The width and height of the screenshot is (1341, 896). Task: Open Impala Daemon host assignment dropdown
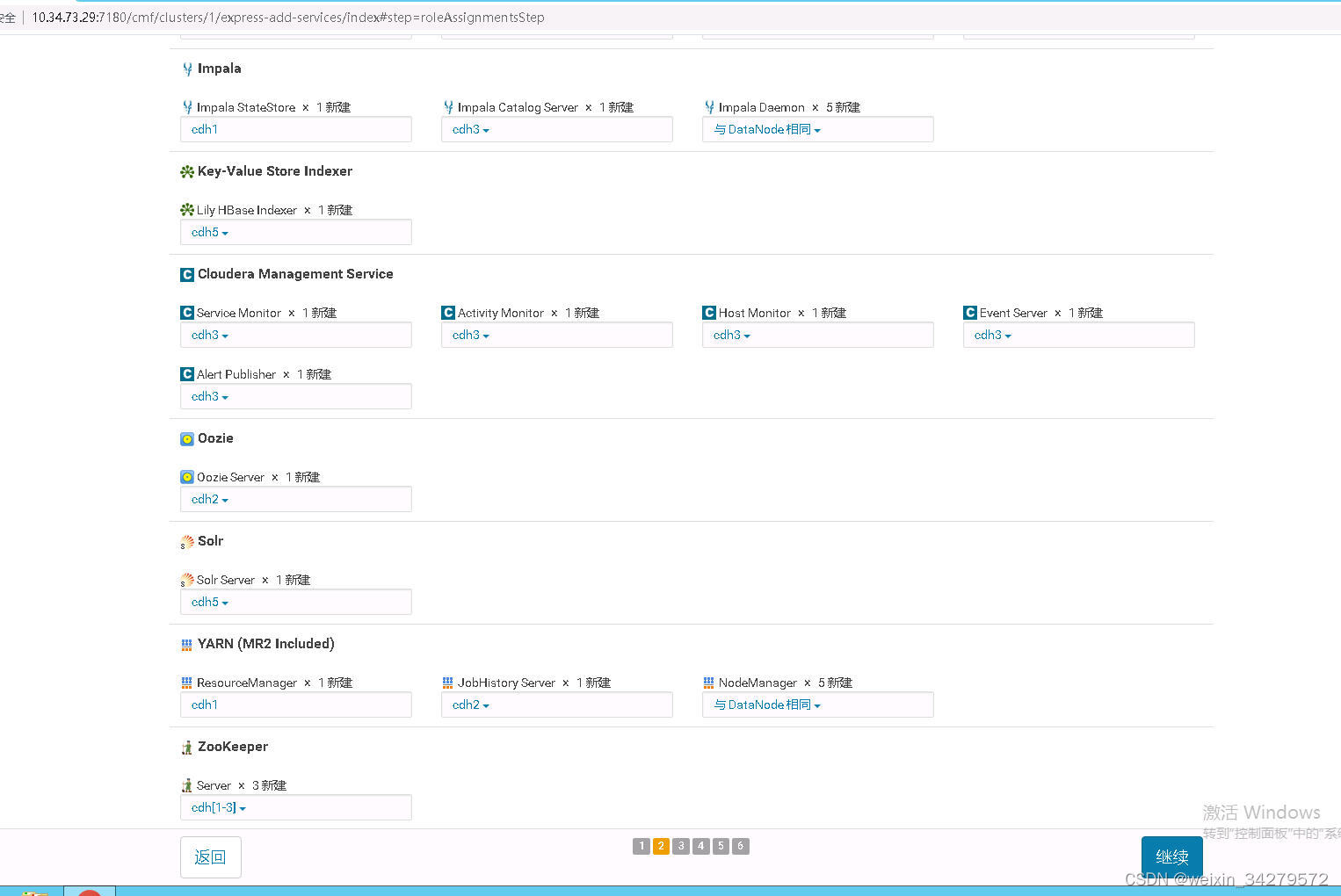[x=767, y=129]
